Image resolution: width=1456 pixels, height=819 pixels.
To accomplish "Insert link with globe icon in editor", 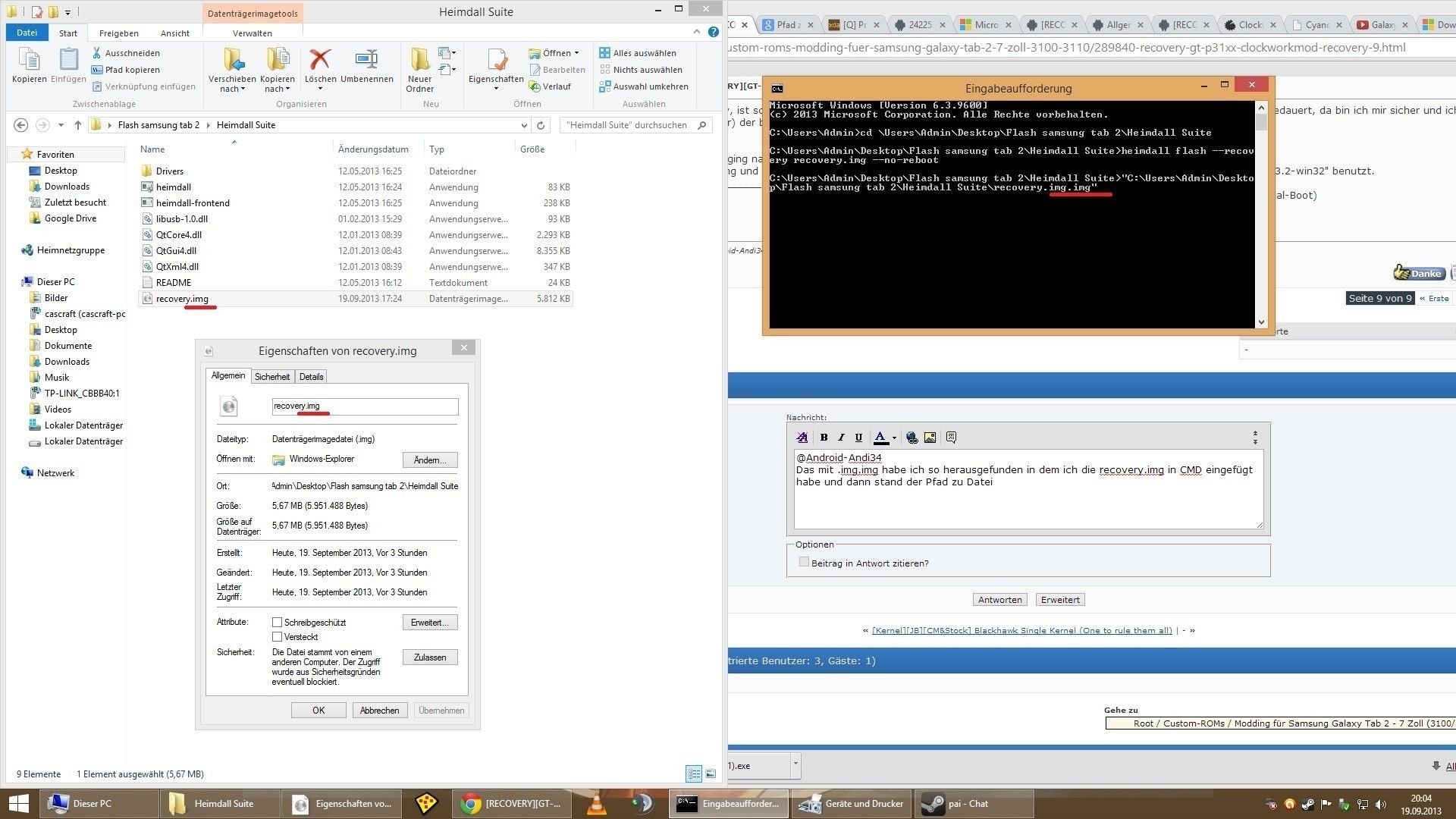I will (912, 438).
